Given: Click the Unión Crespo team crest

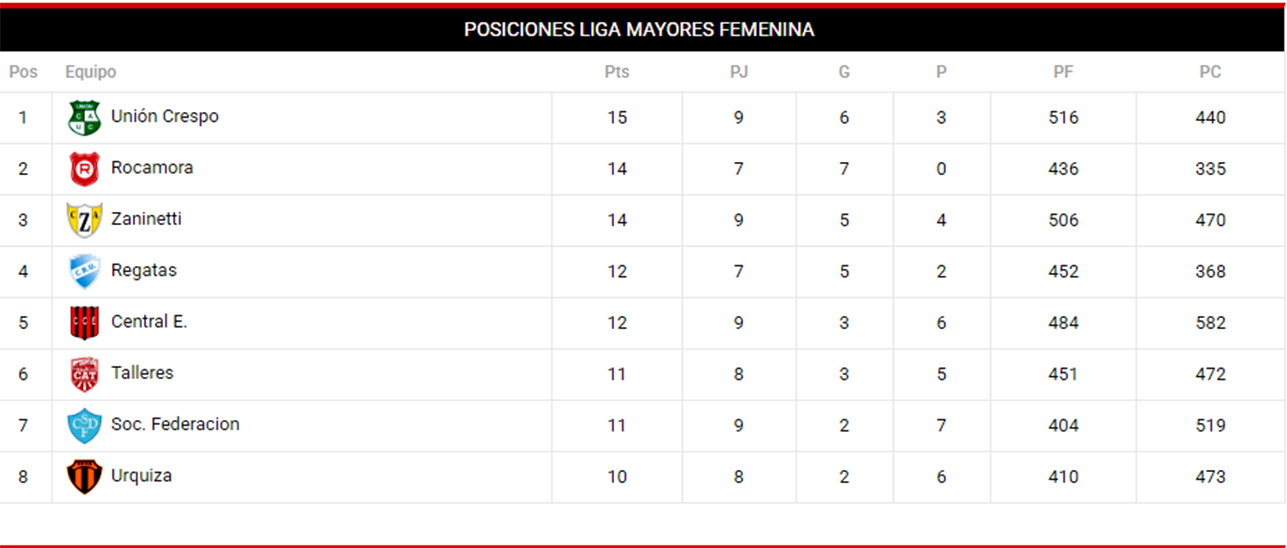Looking at the screenshot, I should click(x=84, y=118).
